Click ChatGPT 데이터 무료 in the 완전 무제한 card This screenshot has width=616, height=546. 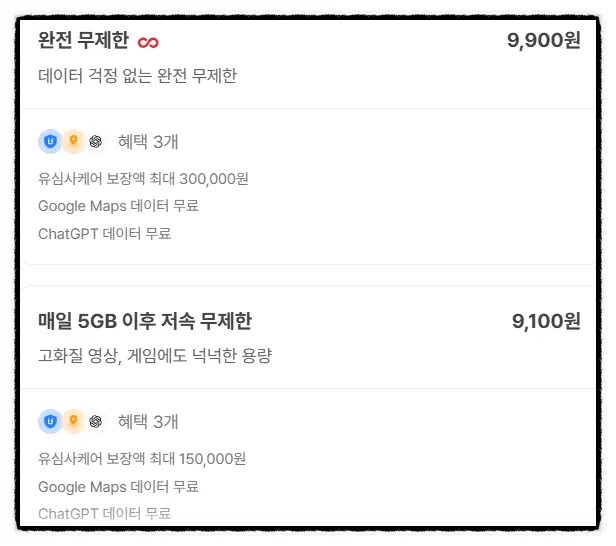104,234
